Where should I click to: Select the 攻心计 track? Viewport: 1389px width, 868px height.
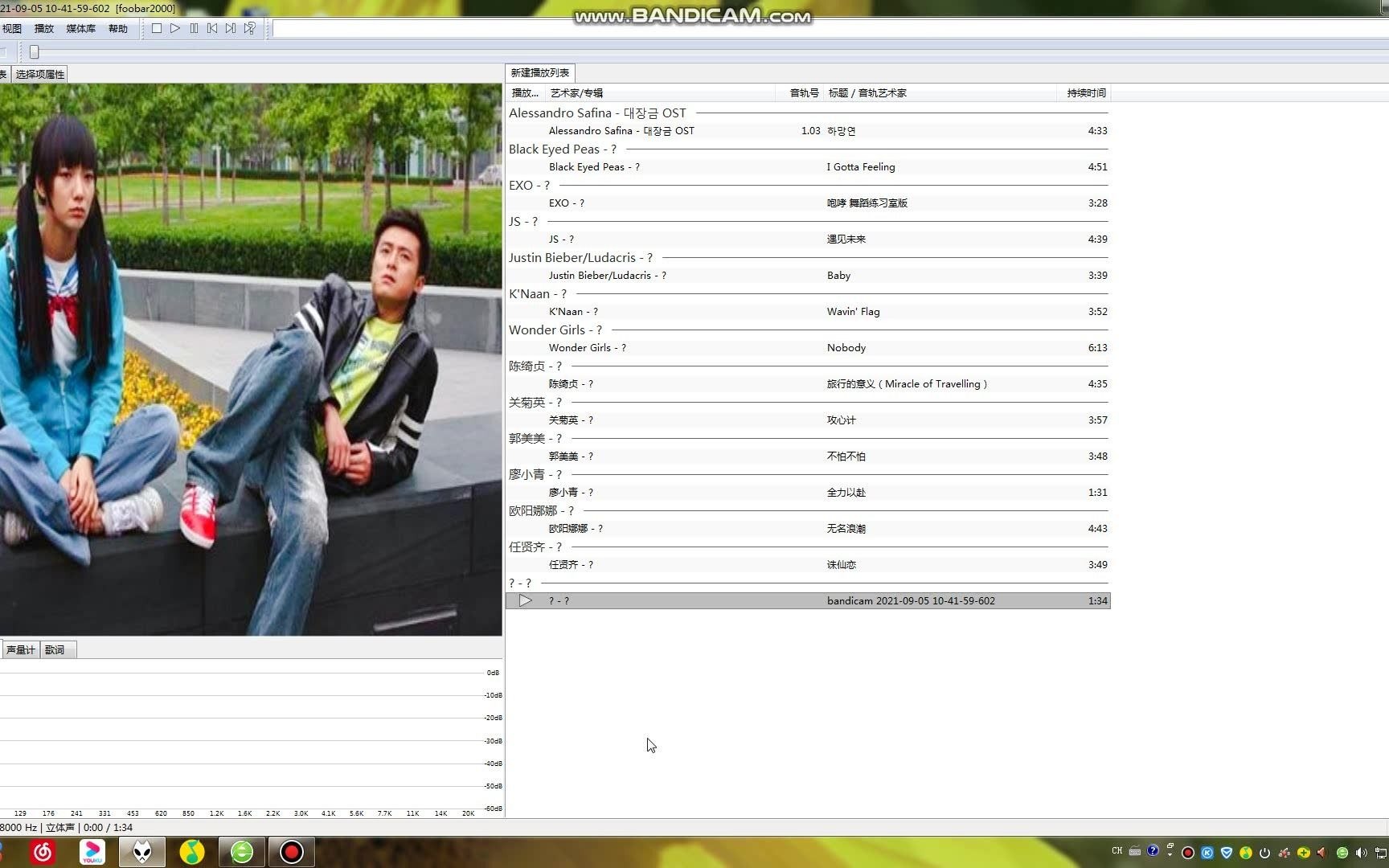(x=808, y=420)
